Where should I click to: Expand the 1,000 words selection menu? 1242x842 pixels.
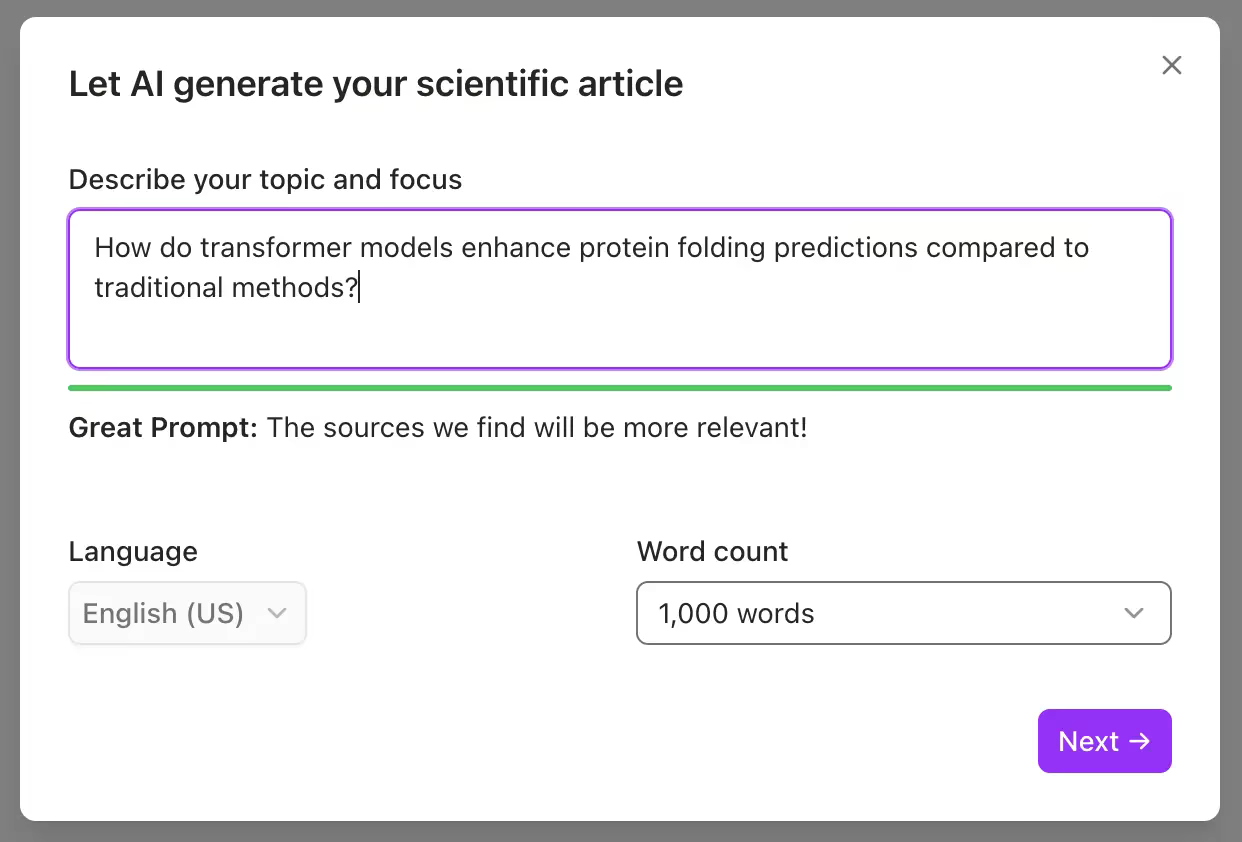(904, 613)
